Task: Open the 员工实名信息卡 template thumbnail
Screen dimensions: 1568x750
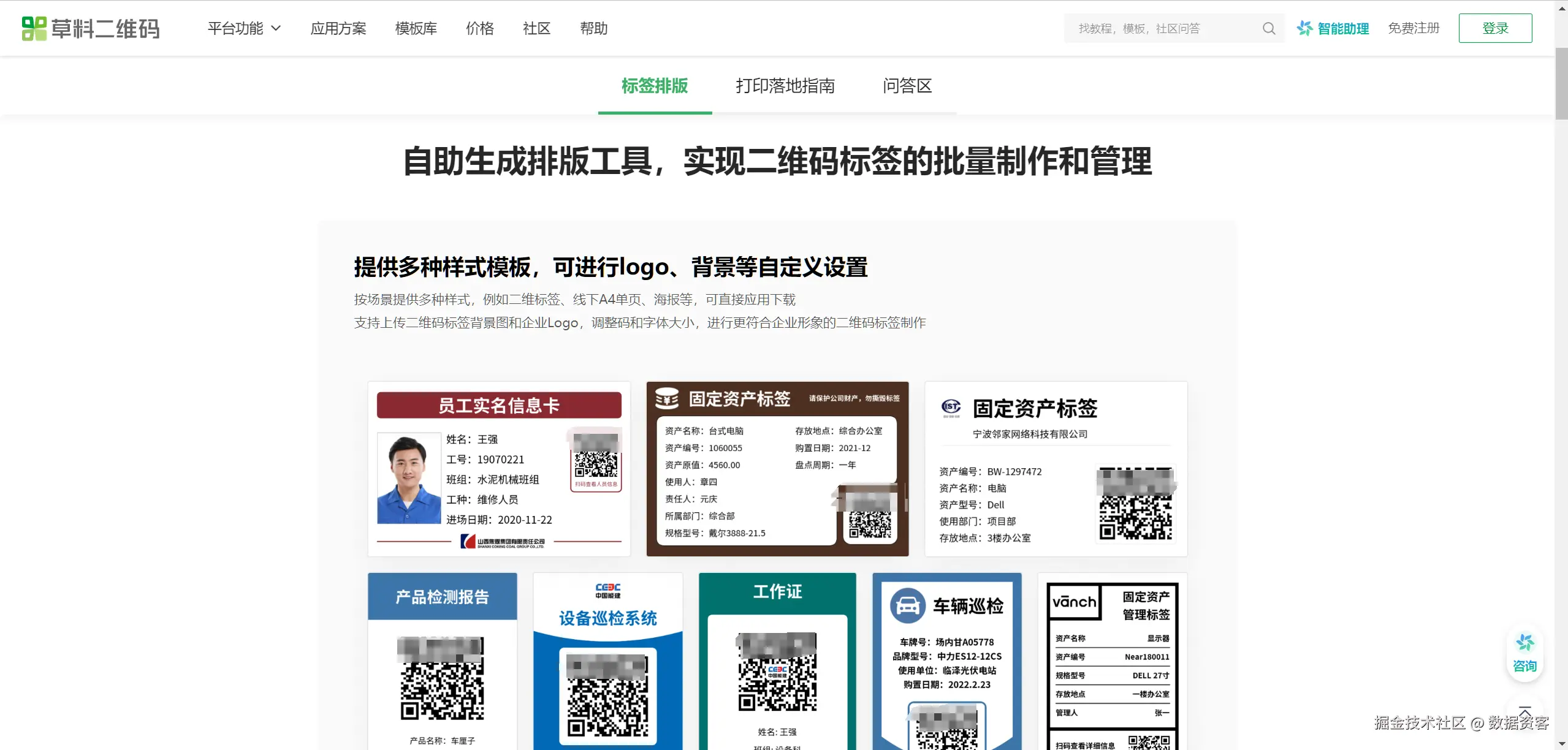Action: [498, 469]
